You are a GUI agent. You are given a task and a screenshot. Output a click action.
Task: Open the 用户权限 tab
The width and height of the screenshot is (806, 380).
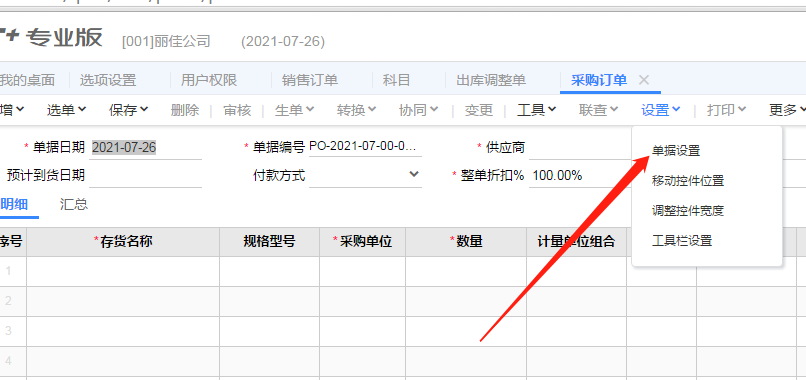(x=209, y=80)
